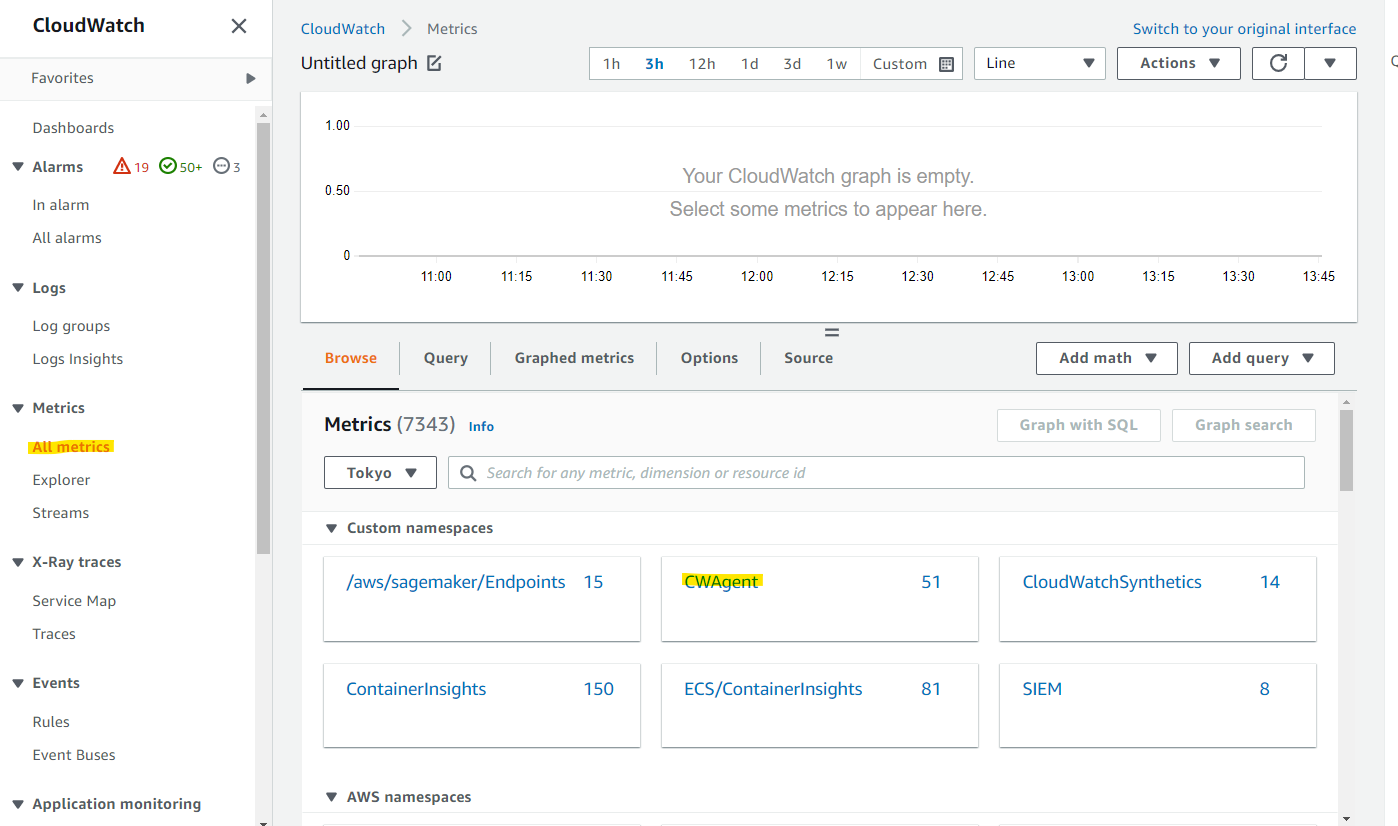Open Traces in the sidebar
This screenshot has height=826, width=1398.
click(54, 634)
